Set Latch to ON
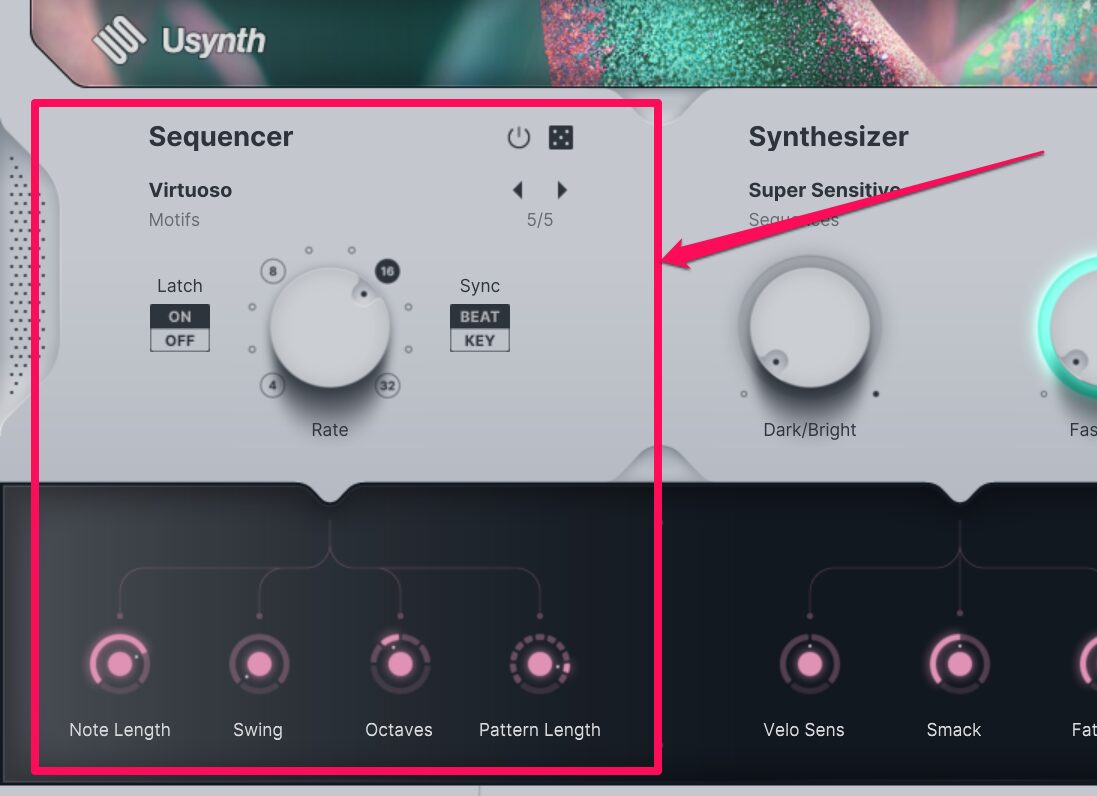1097x796 pixels. 180,316
